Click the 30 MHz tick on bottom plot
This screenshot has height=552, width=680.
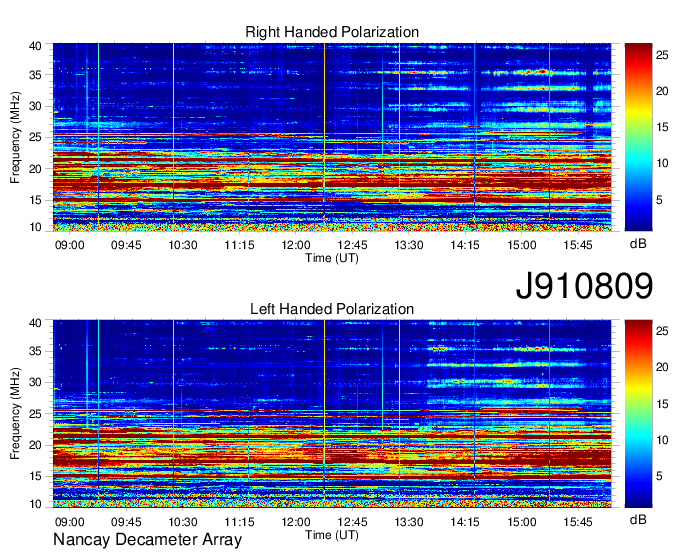coord(35,382)
